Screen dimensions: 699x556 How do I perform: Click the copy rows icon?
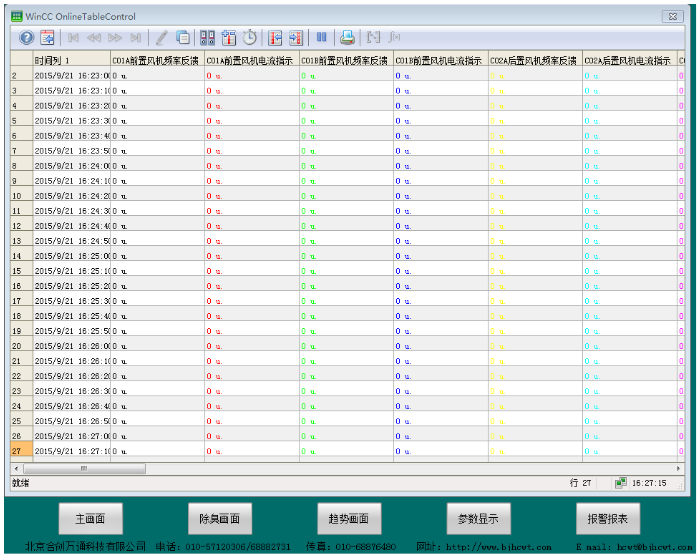183,38
